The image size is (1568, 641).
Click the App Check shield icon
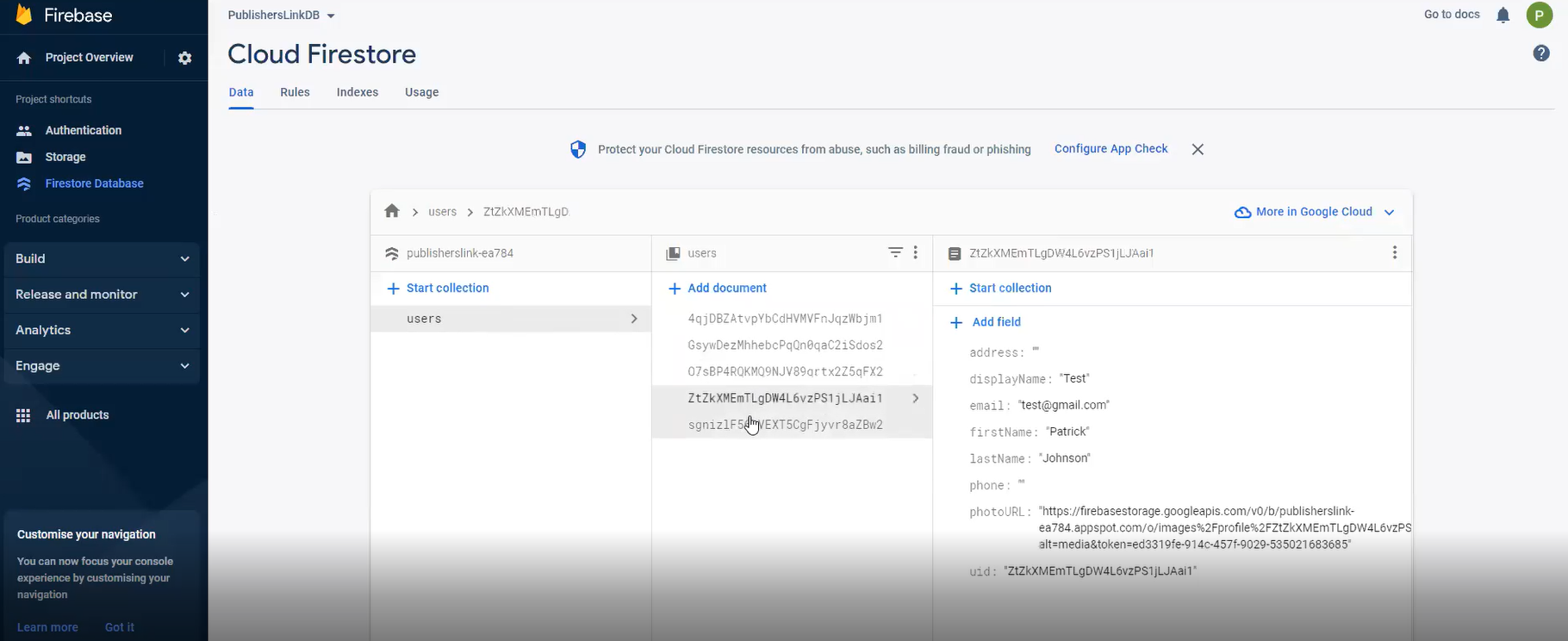coord(578,149)
